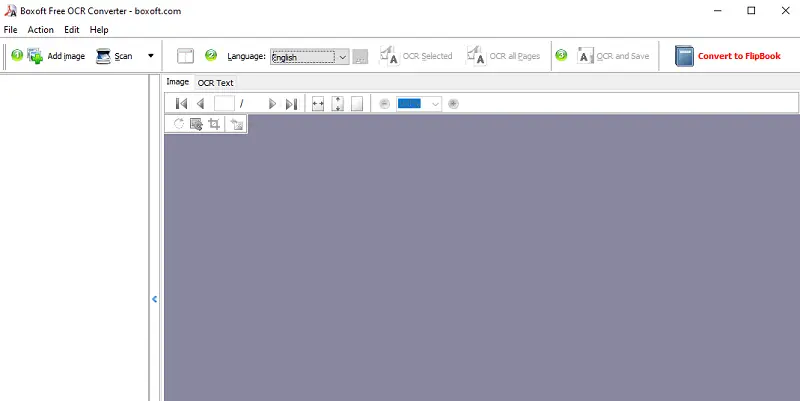The height and width of the screenshot is (401, 800).
Task: Jump to the last page
Action: 291,103
